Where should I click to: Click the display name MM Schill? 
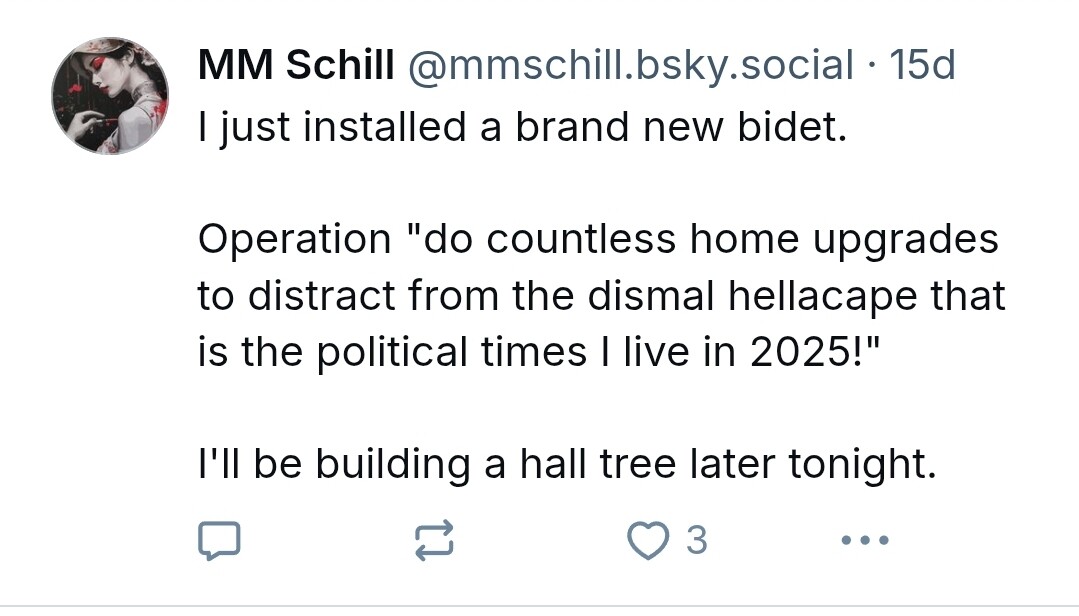tap(296, 66)
